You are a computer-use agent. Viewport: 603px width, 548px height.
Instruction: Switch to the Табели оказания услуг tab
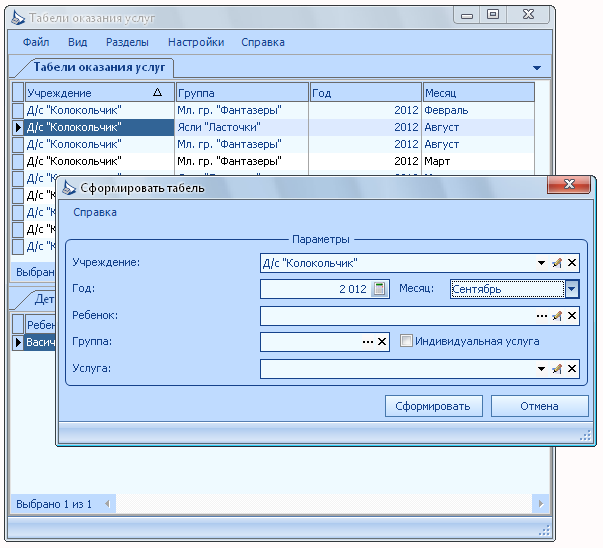coord(99,67)
